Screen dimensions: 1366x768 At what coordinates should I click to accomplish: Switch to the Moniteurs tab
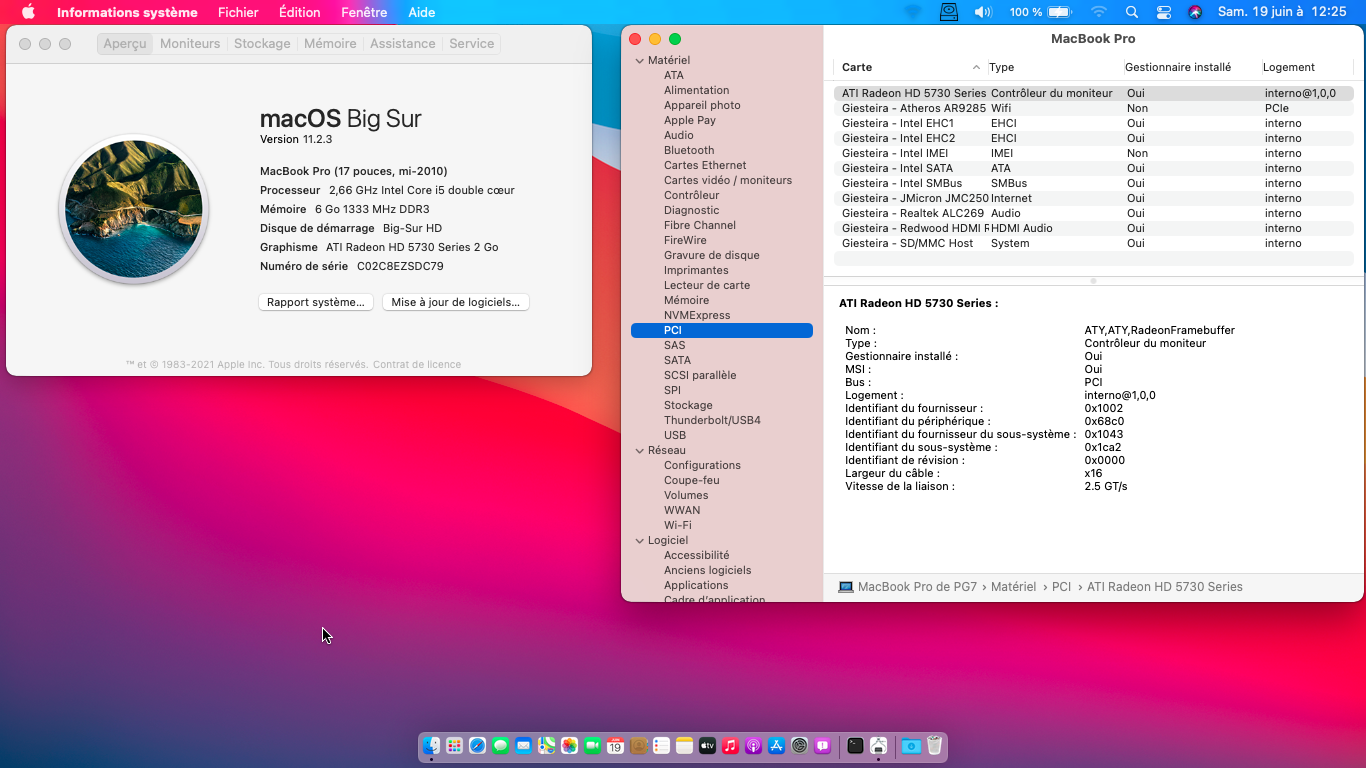pyautogui.click(x=190, y=44)
